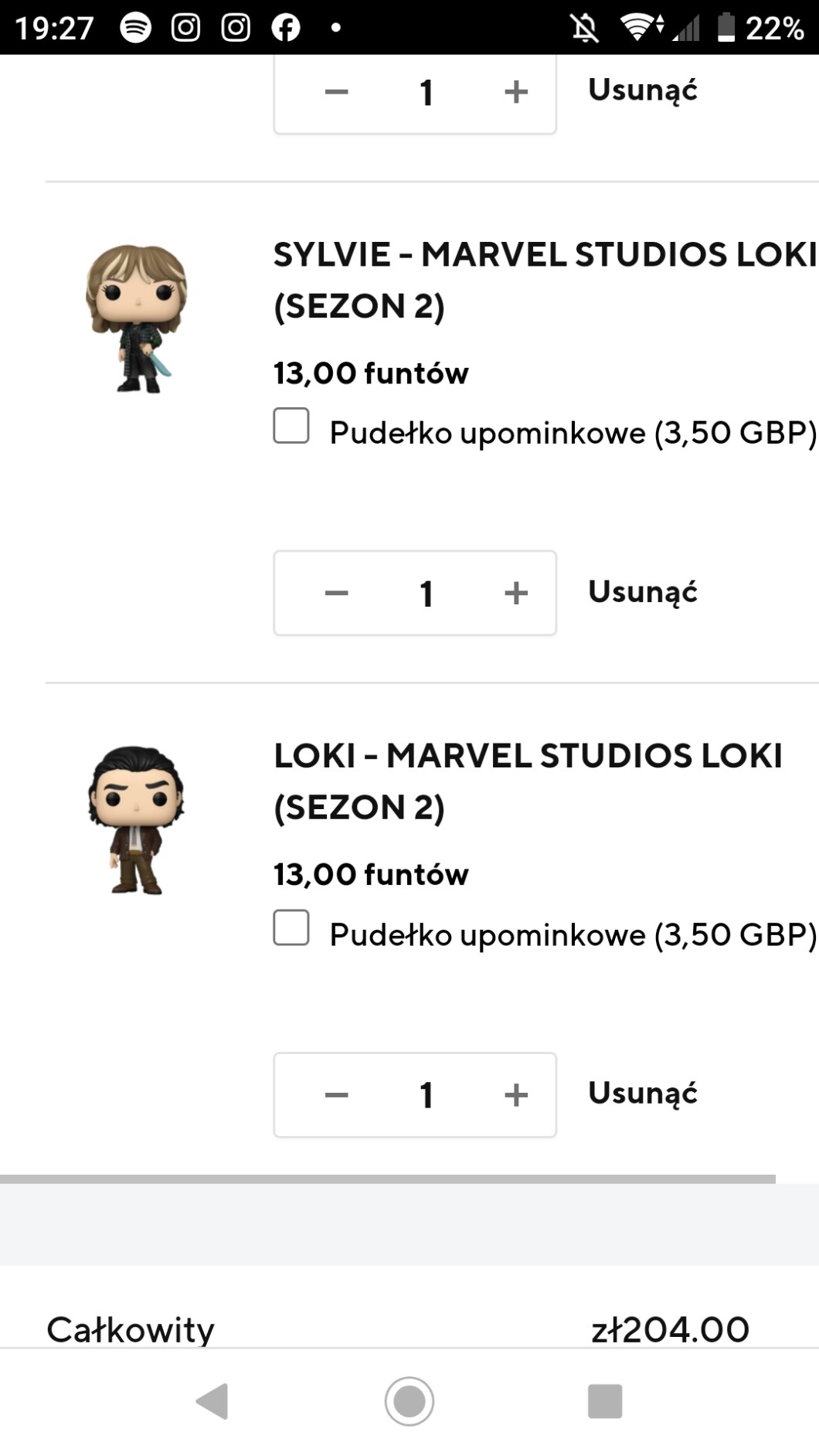Open the Loki - Marvel Studios Loki product title

528,781
